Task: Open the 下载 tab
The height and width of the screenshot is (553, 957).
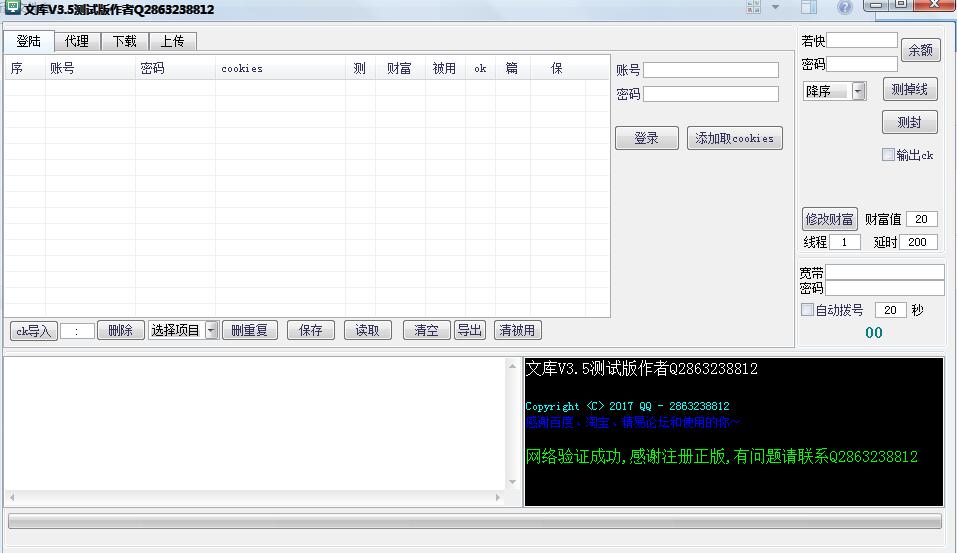Action: 125,41
